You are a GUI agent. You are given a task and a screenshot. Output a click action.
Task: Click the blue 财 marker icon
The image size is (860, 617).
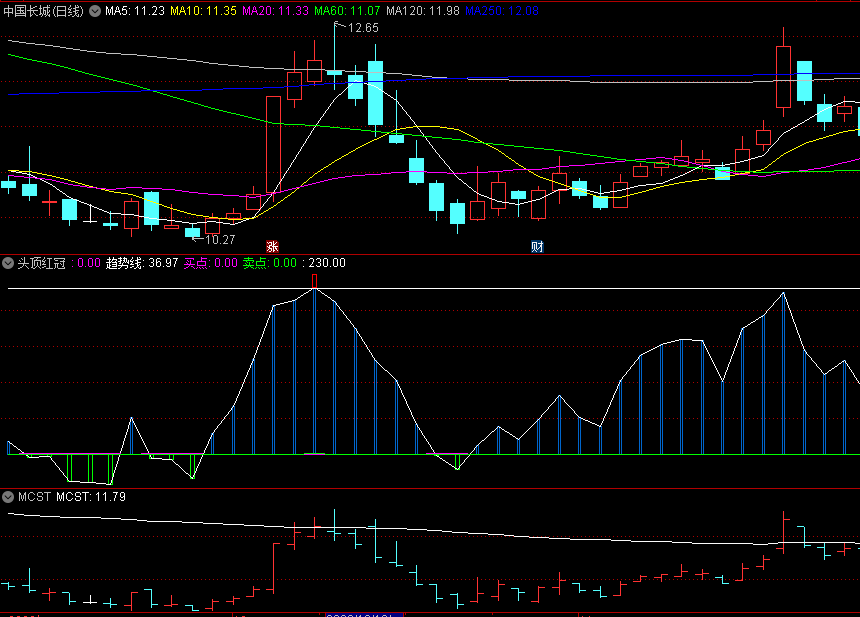pos(537,246)
